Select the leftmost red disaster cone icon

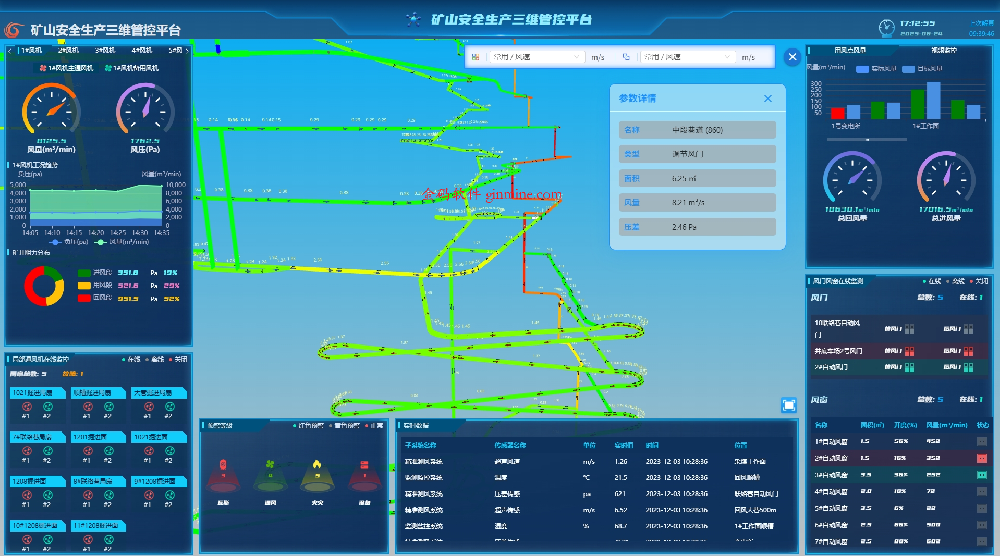click(x=223, y=477)
